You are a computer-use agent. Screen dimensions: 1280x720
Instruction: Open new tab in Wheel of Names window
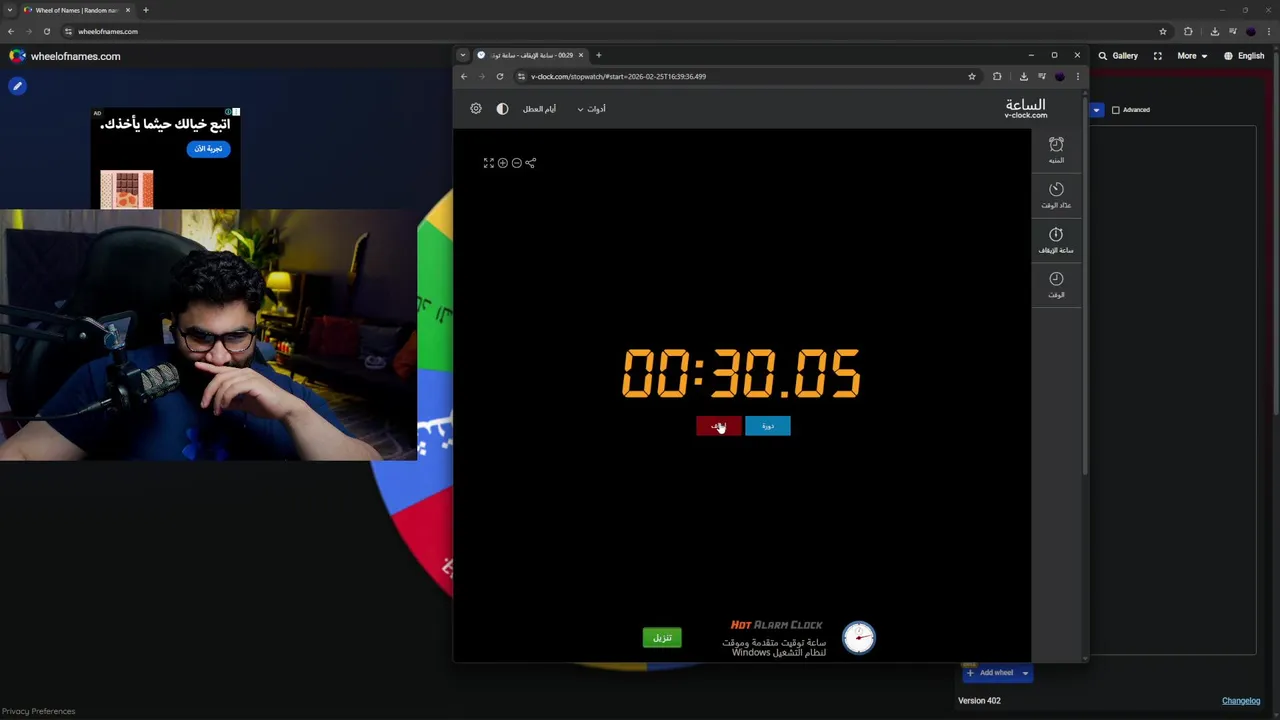coord(145,10)
